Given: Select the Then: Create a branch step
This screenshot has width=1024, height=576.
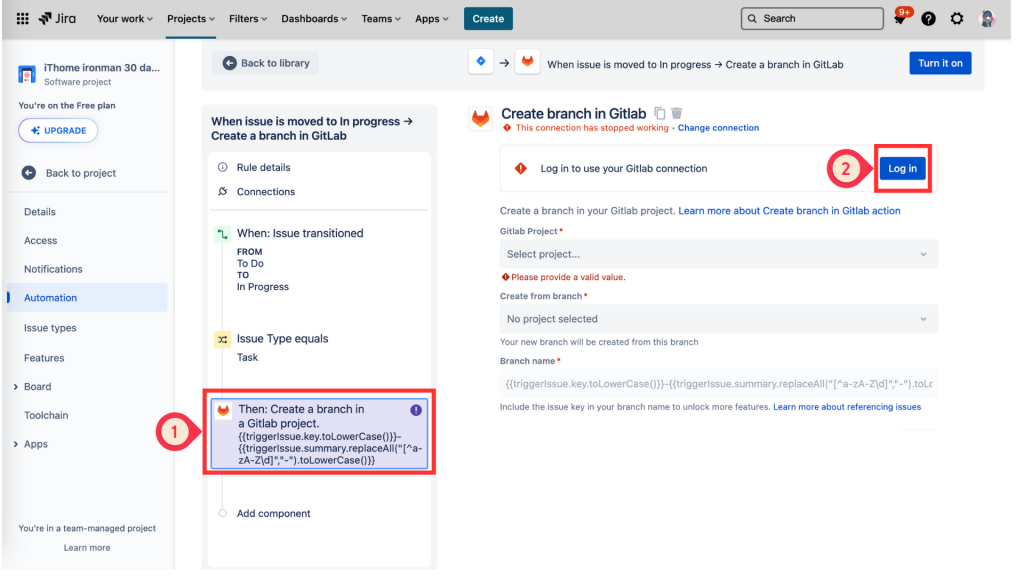Looking at the screenshot, I should point(319,434).
